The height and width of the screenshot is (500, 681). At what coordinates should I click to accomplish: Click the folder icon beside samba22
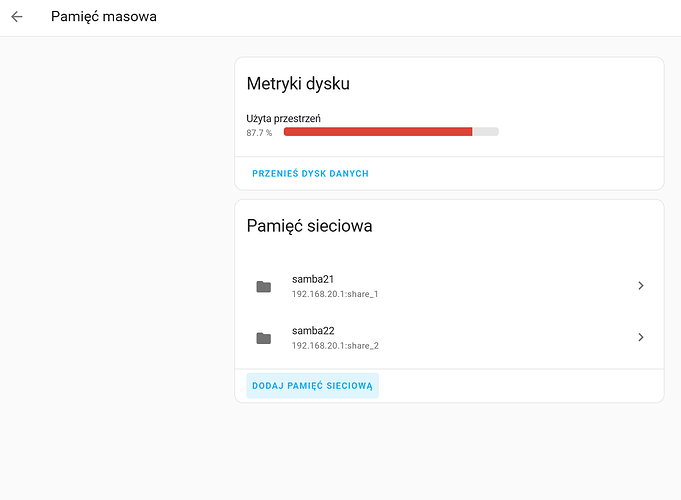(263, 338)
